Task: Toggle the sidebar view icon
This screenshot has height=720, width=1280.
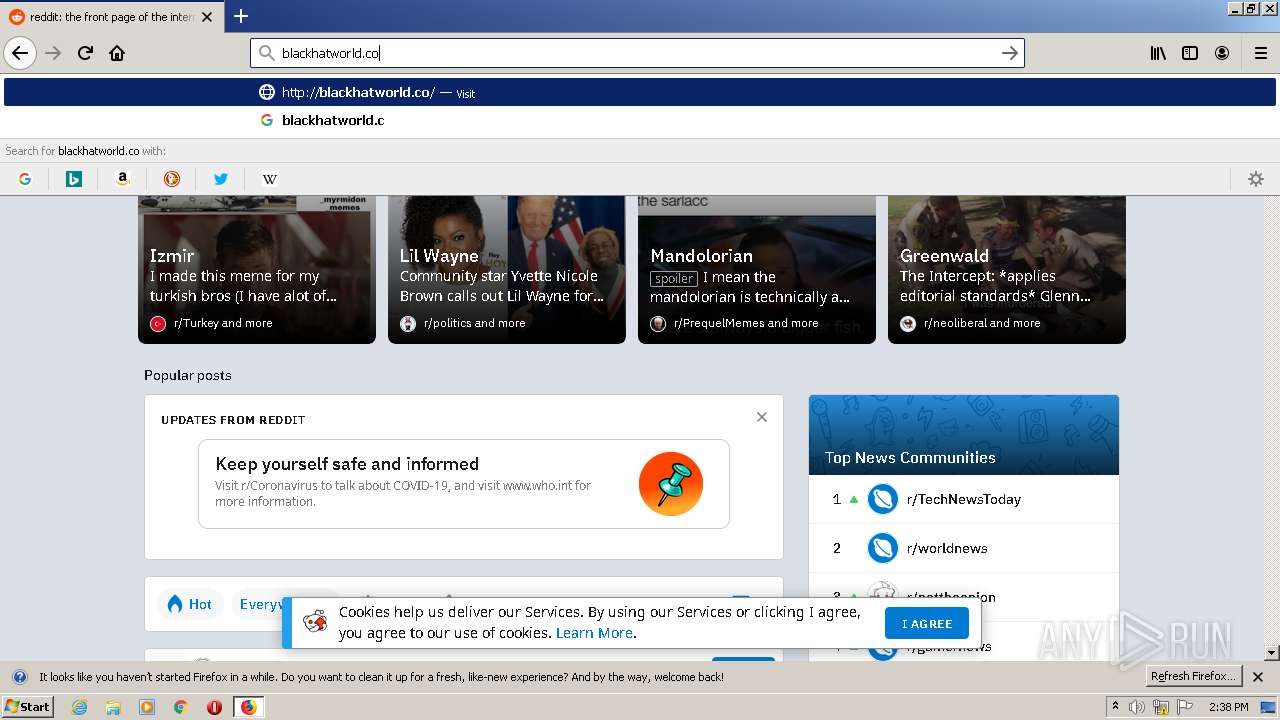Action: point(1190,53)
